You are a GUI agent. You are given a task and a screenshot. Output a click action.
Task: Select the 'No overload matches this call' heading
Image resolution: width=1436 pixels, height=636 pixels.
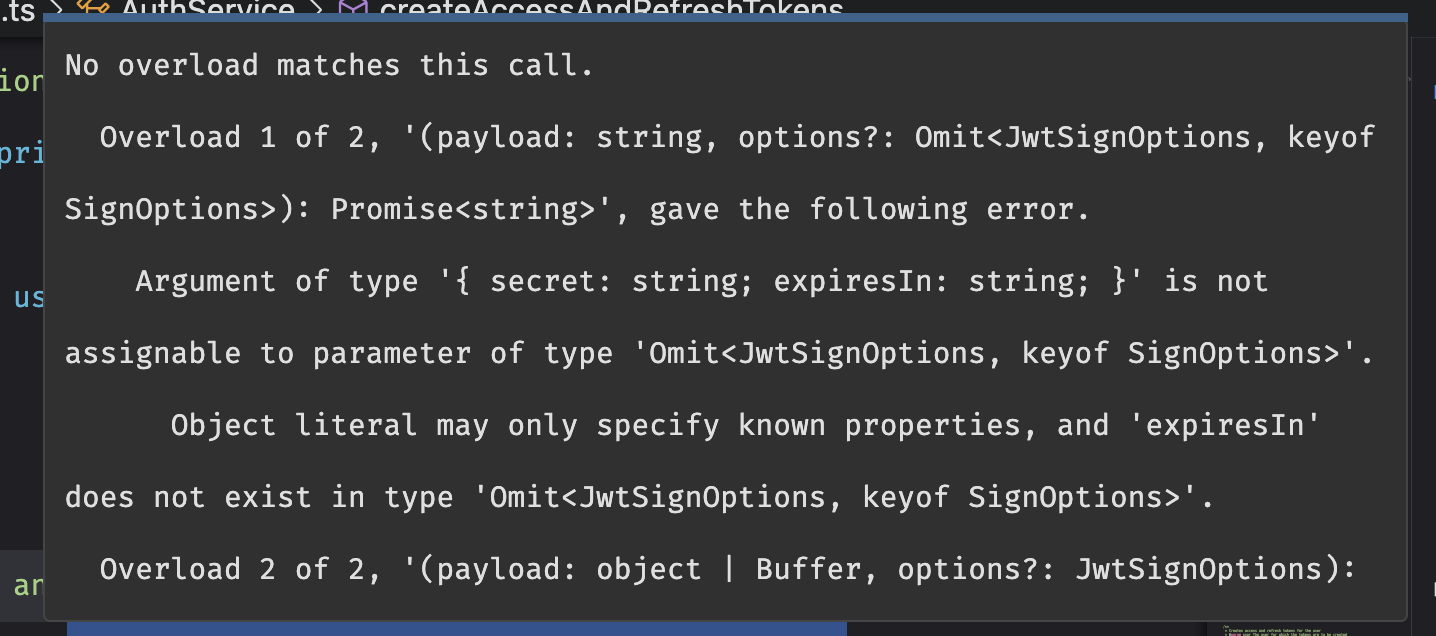coord(325,65)
